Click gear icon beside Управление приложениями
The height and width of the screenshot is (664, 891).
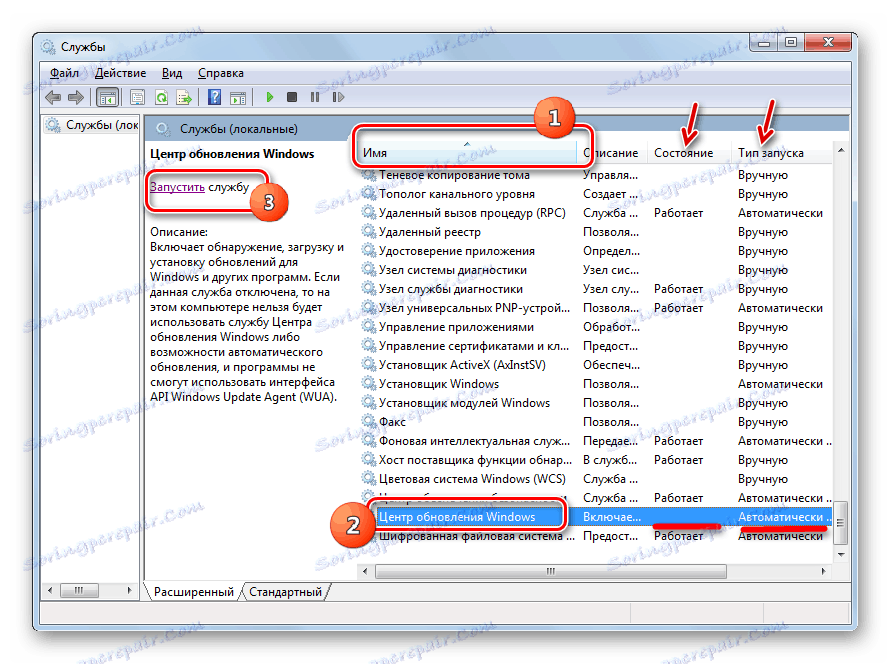pyautogui.click(x=369, y=327)
